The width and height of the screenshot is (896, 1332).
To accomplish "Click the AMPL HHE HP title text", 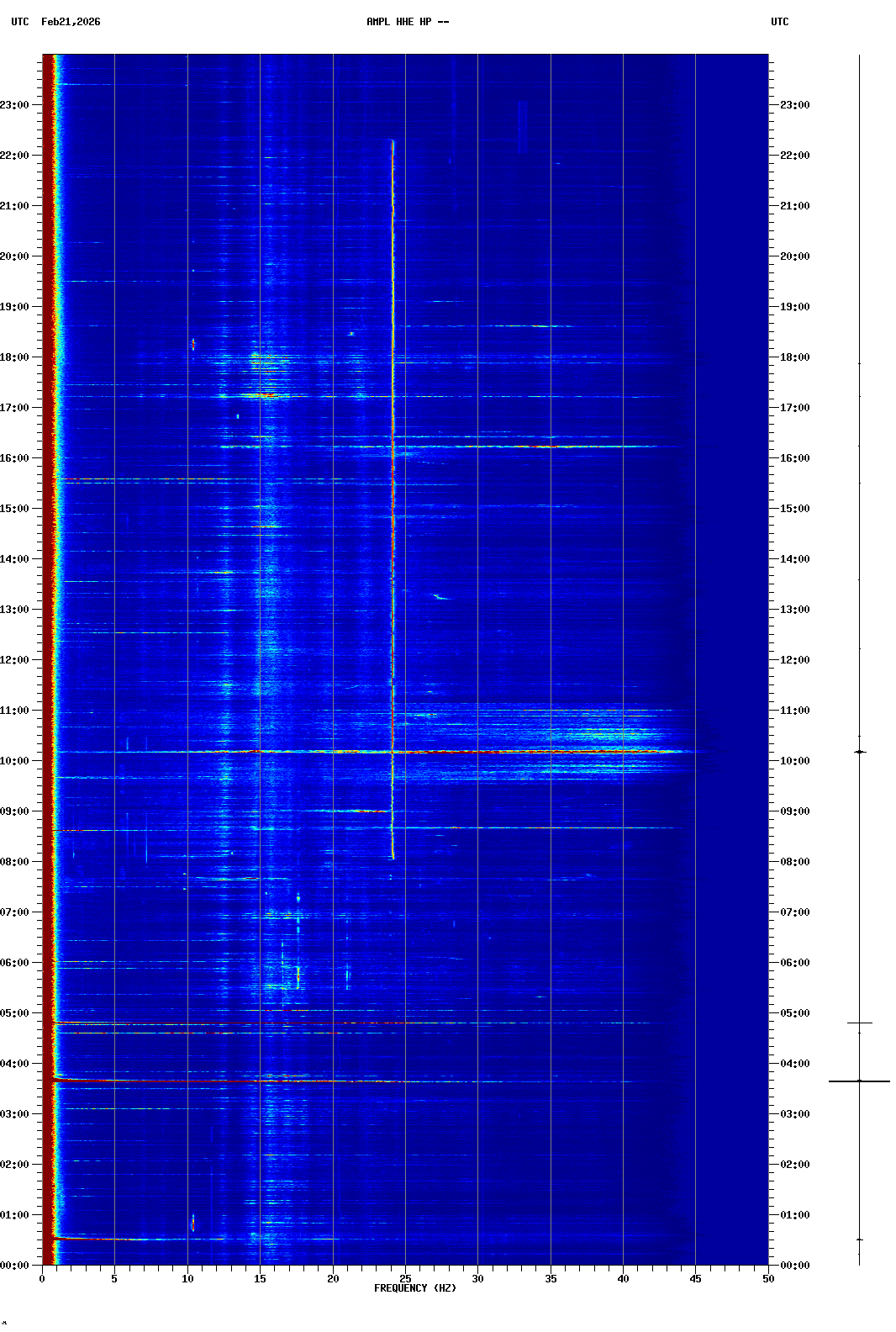I will pos(408,22).
